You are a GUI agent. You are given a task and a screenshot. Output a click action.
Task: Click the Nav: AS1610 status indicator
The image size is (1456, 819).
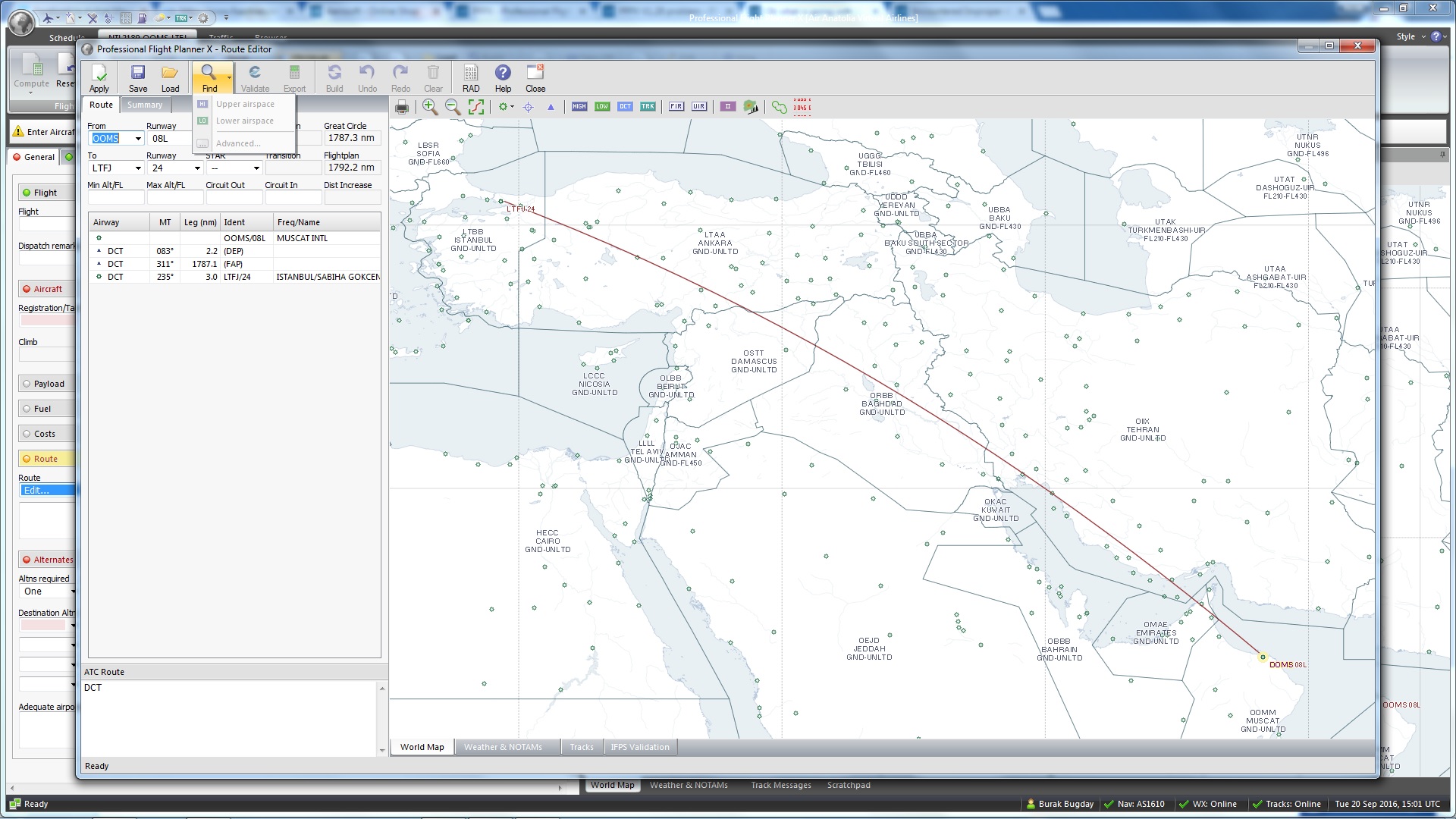(1135, 804)
